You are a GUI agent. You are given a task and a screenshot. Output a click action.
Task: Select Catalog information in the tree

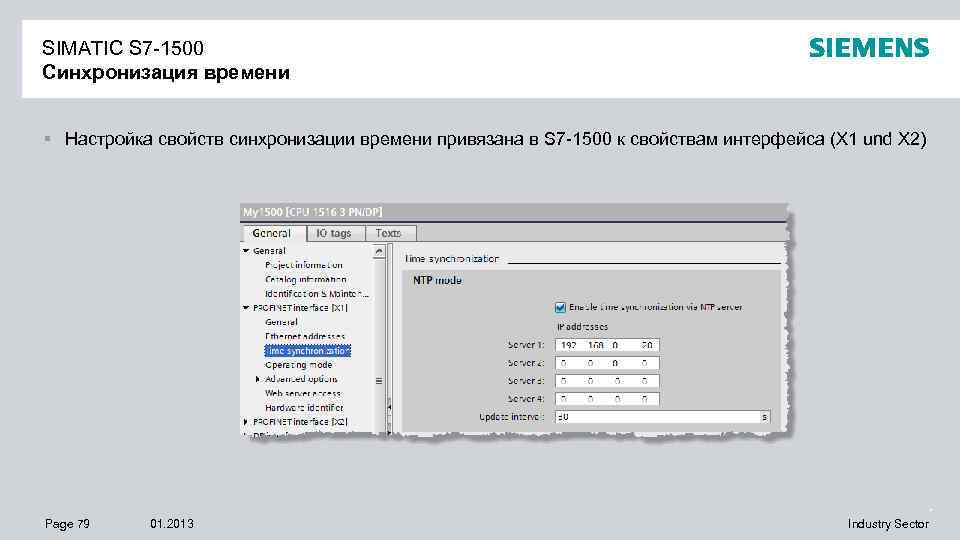click(x=306, y=279)
